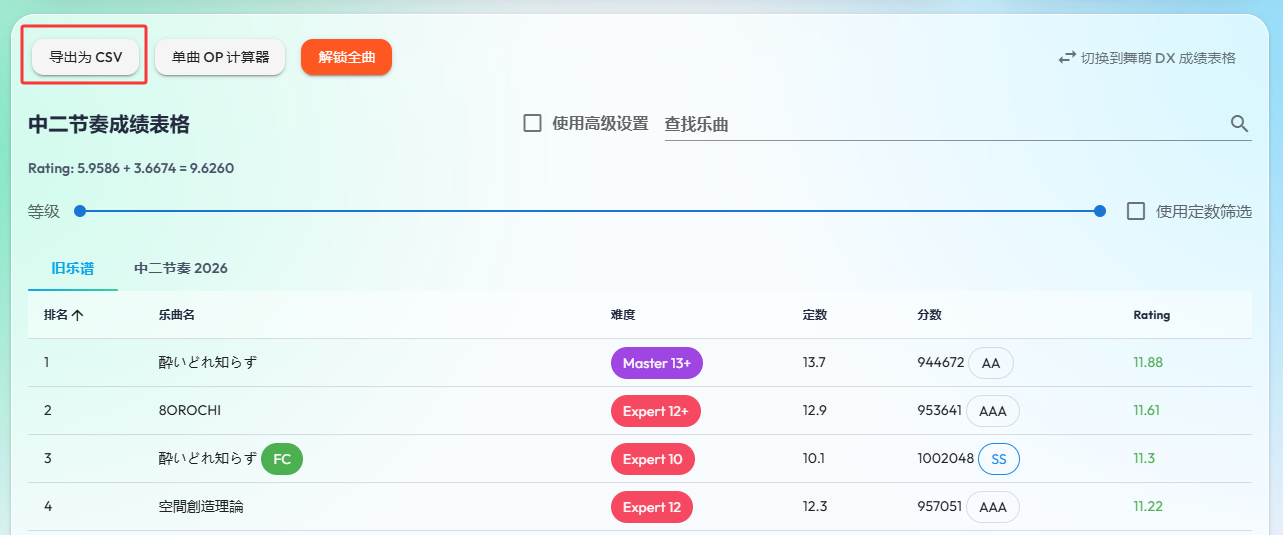Switch to the 中二节奏 2026 tab
Viewport: 1283px width, 535px height.
(181, 268)
